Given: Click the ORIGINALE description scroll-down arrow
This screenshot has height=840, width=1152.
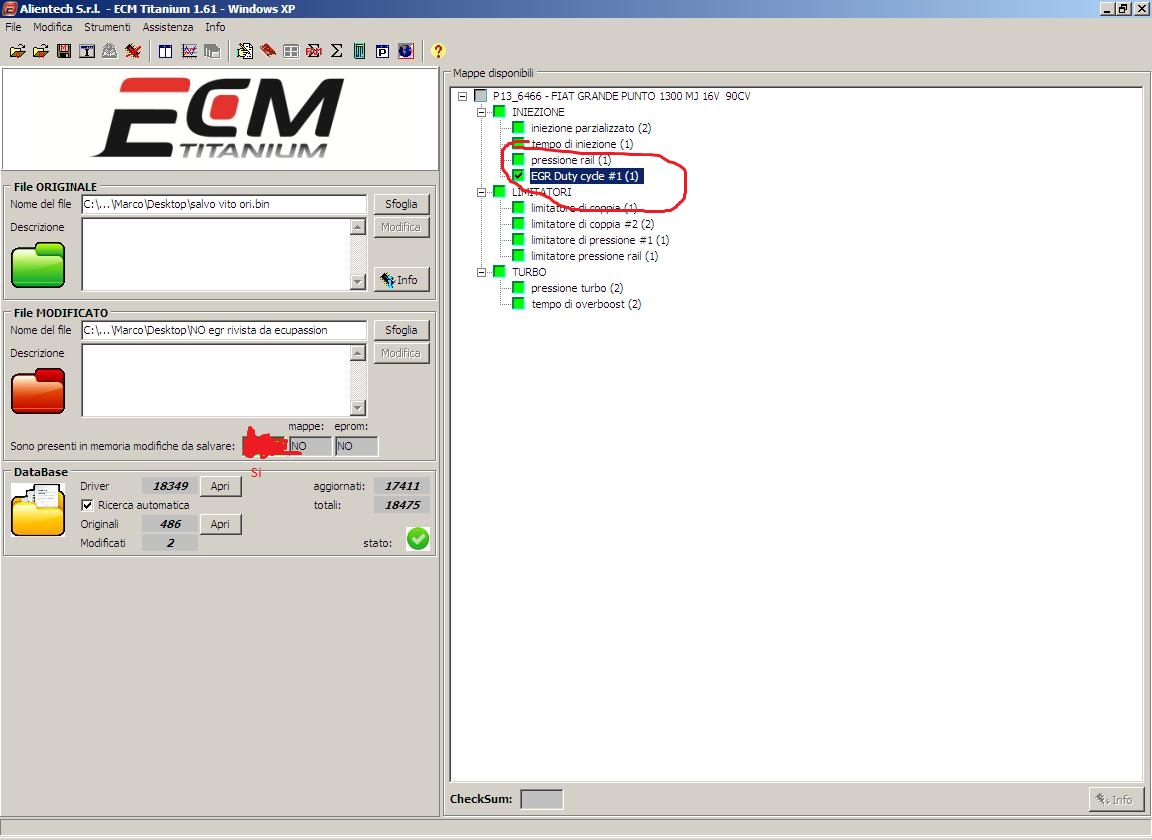Looking at the screenshot, I should (358, 281).
